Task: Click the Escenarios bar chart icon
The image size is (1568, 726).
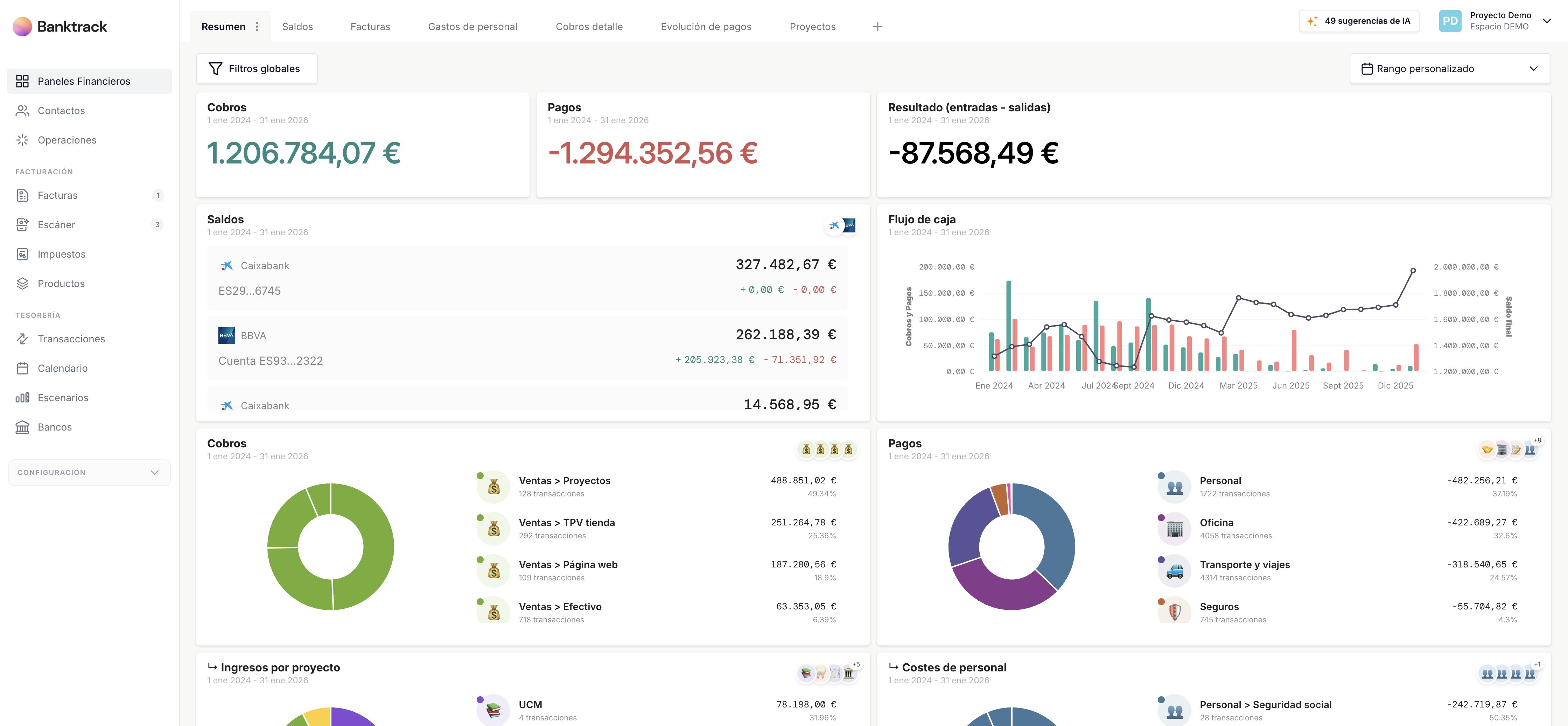Action: click(x=22, y=398)
